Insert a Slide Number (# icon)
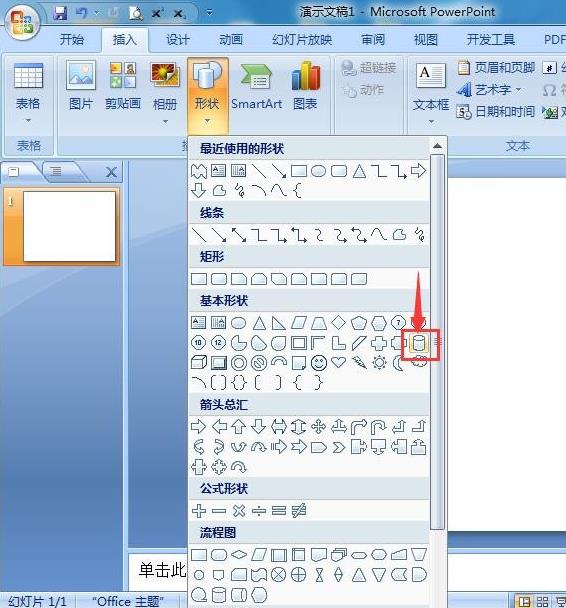This screenshot has height=608, width=566. 549,68
